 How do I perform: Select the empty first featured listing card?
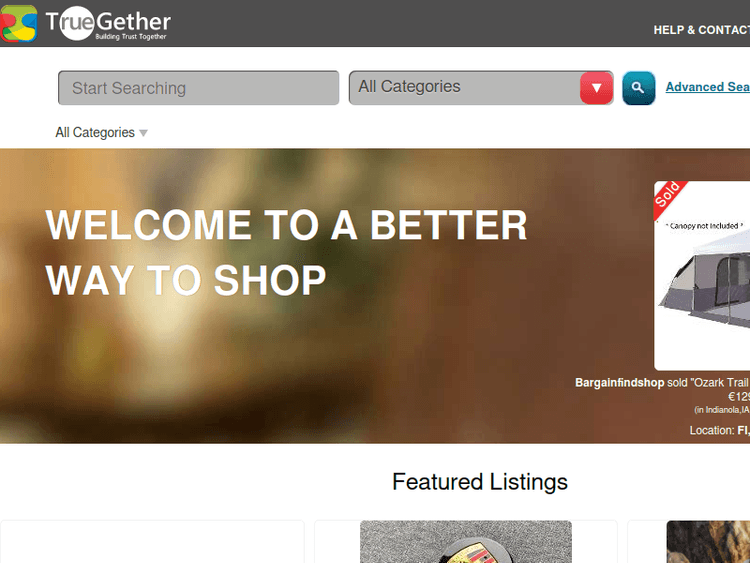152,541
